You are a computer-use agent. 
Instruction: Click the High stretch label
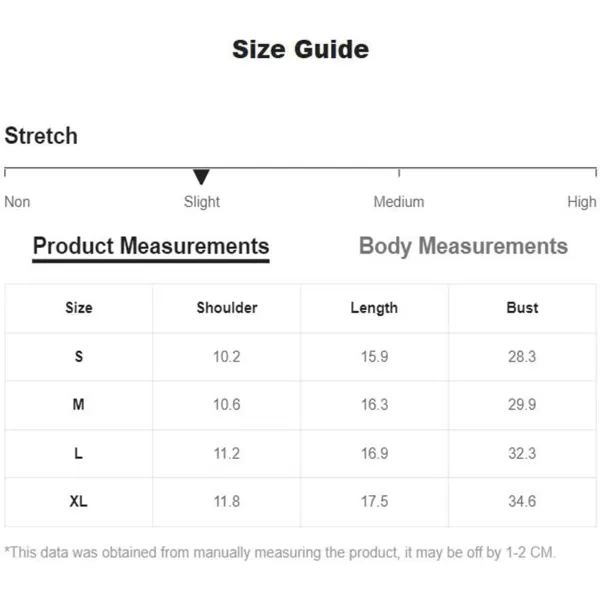click(x=582, y=202)
